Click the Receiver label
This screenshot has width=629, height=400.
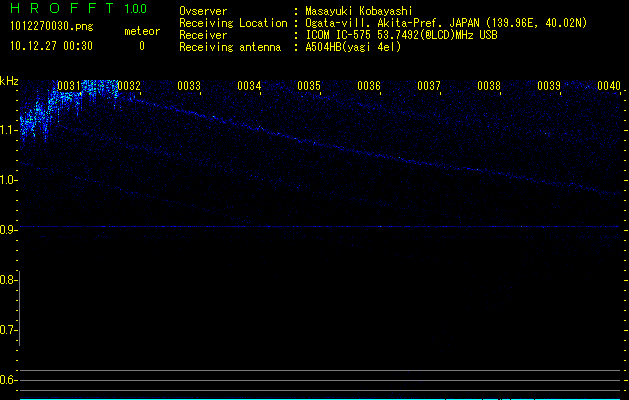(203, 35)
